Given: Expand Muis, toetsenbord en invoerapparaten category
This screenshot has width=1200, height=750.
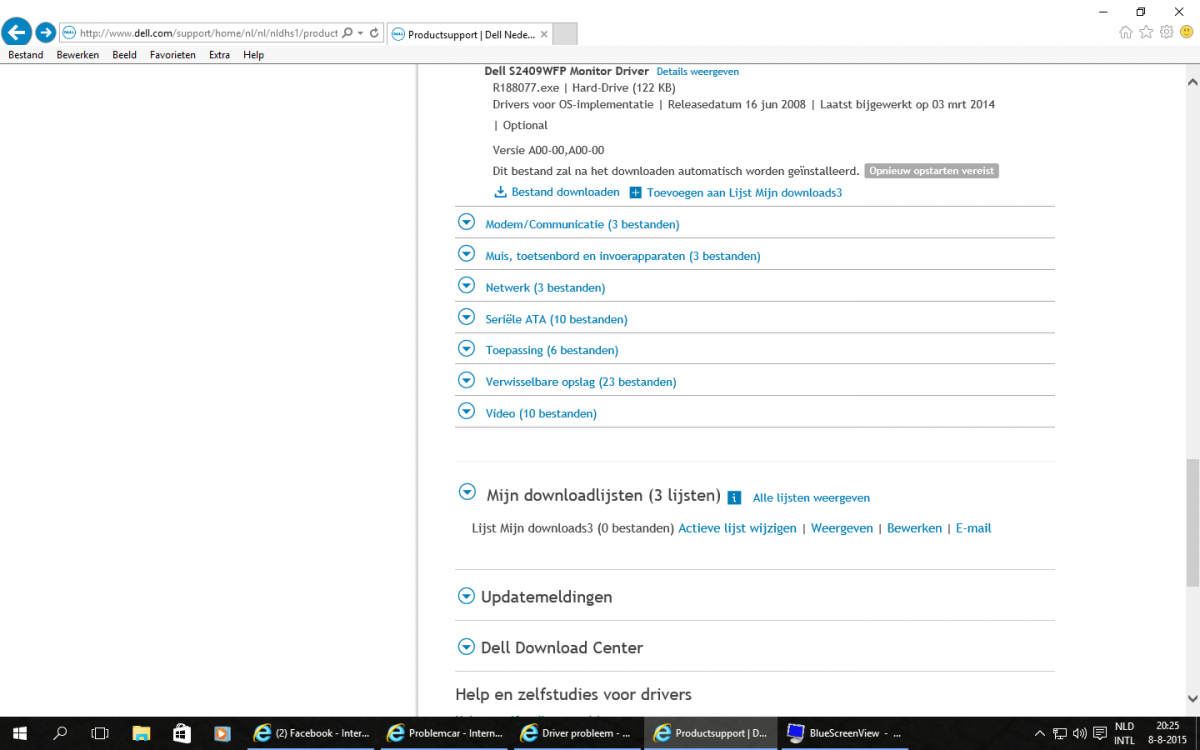Looking at the screenshot, I should 466,254.
